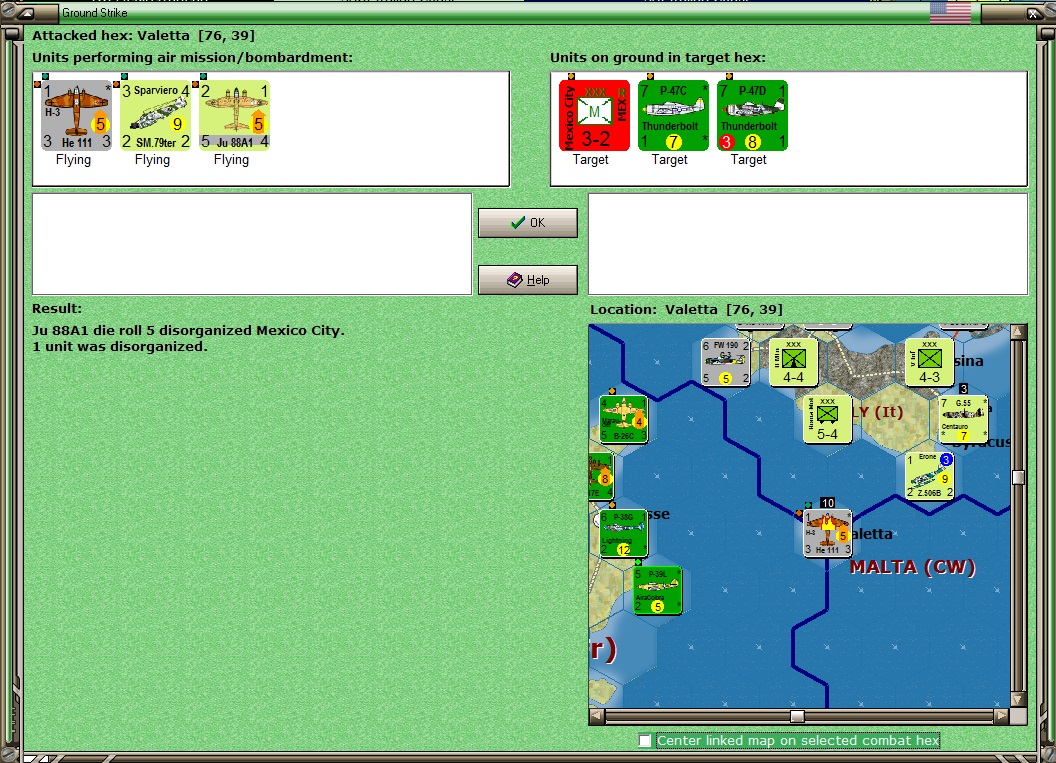Screen dimensions: 1056x763
Task: Click the empty right results list box
Action: click(x=808, y=244)
